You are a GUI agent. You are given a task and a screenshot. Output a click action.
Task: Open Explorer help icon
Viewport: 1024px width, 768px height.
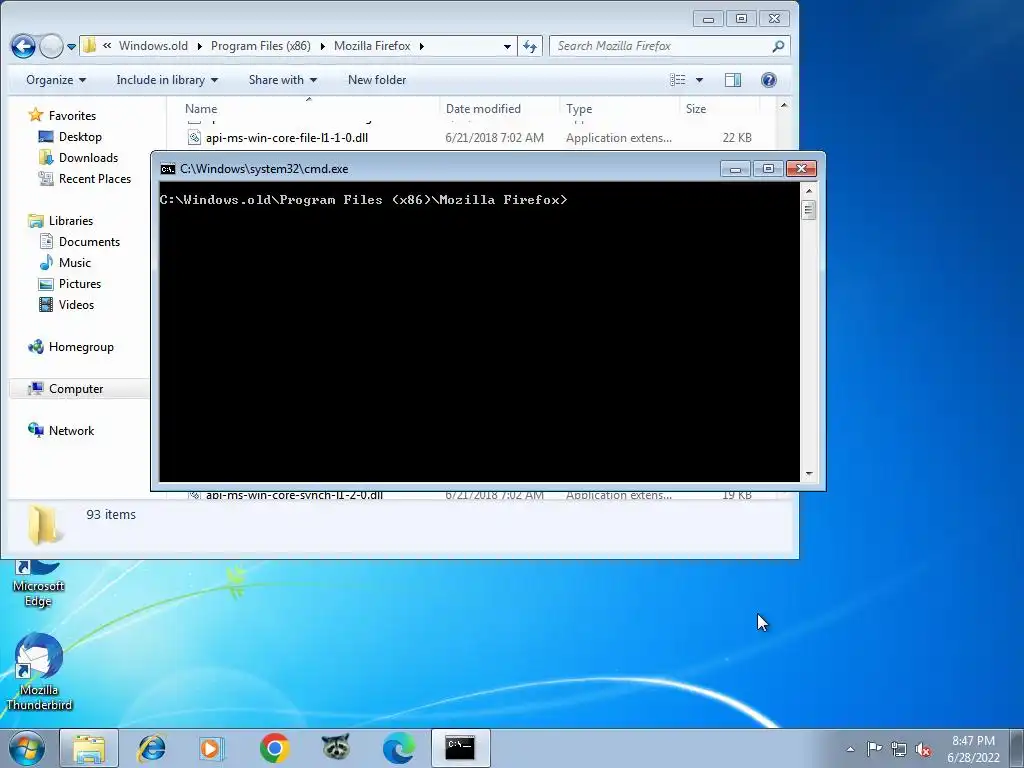(x=769, y=80)
